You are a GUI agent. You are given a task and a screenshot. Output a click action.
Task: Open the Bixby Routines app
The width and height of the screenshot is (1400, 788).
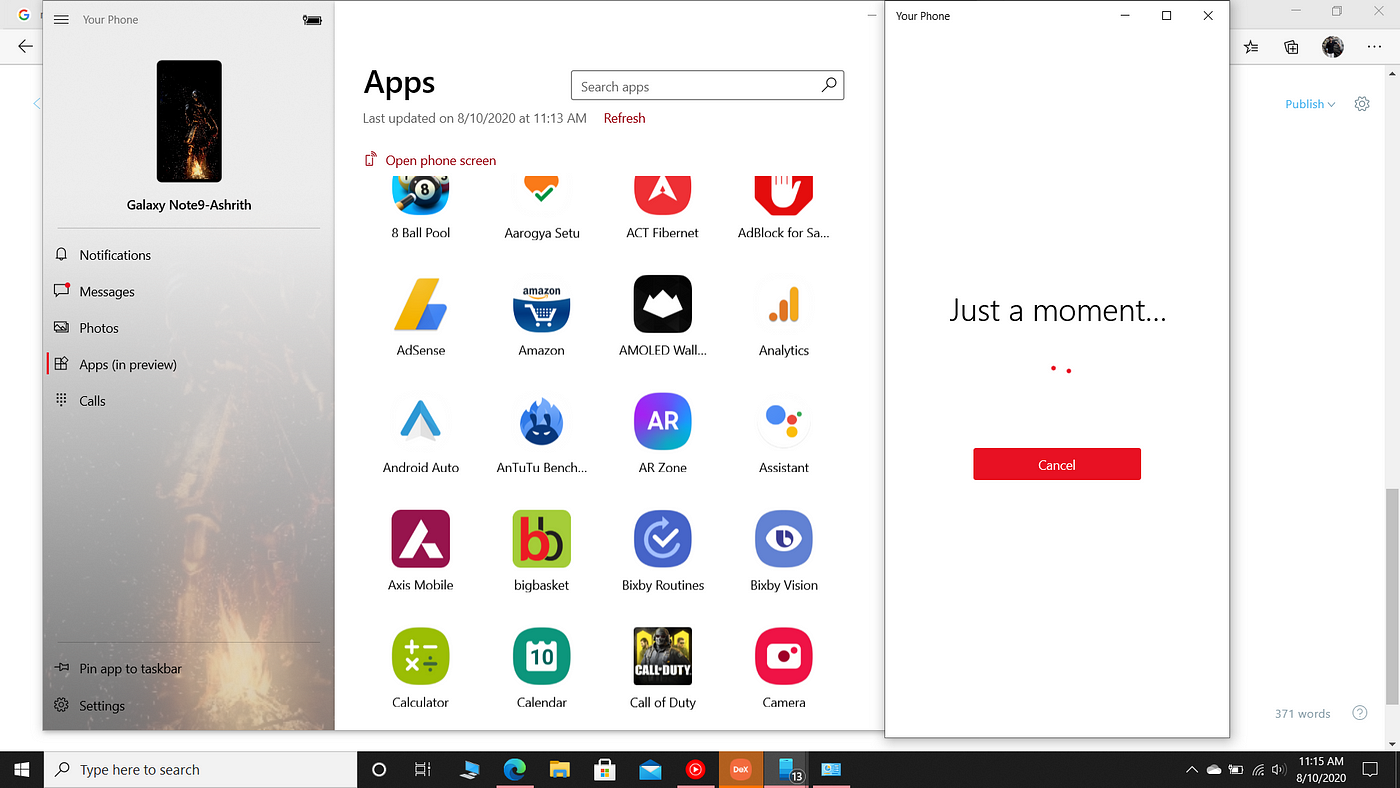tap(662, 539)
